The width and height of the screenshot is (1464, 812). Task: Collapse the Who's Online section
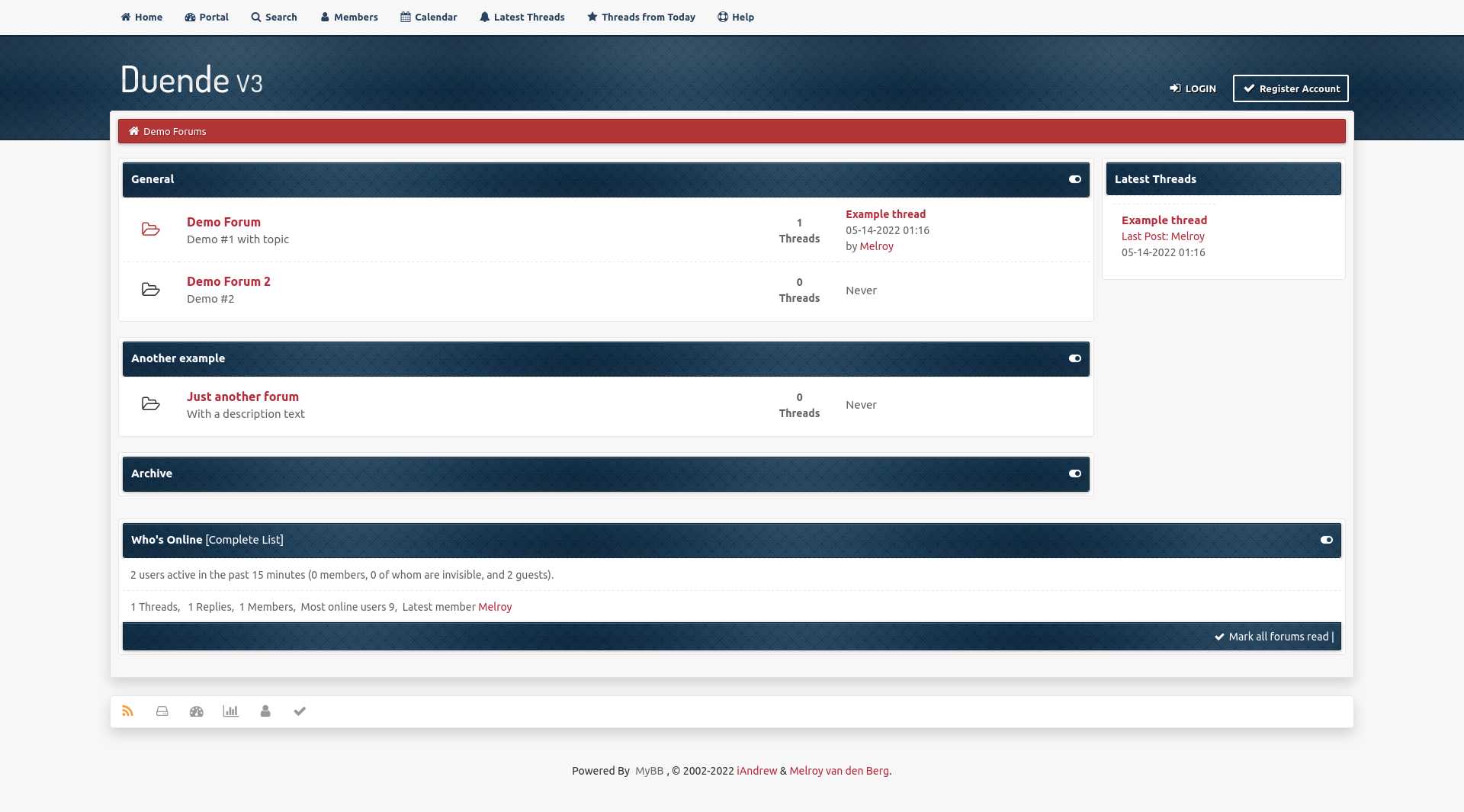tap(1327, 540)
